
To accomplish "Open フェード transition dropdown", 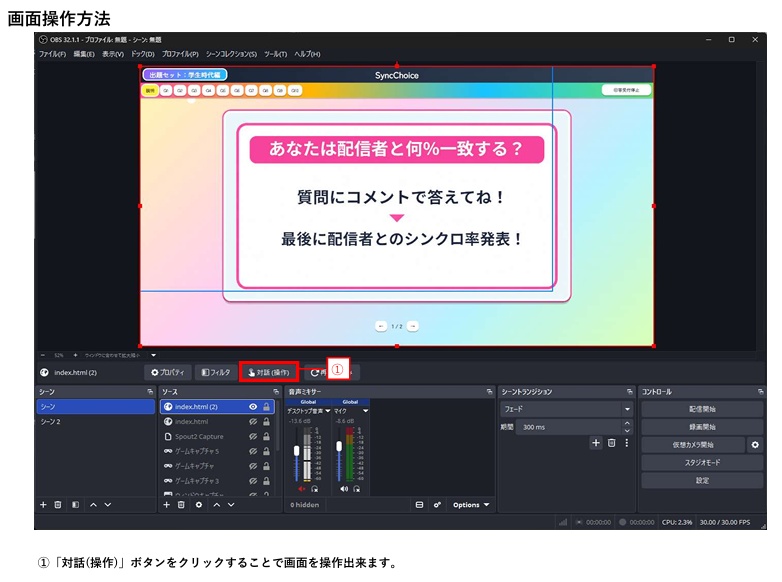I will 567,409.
